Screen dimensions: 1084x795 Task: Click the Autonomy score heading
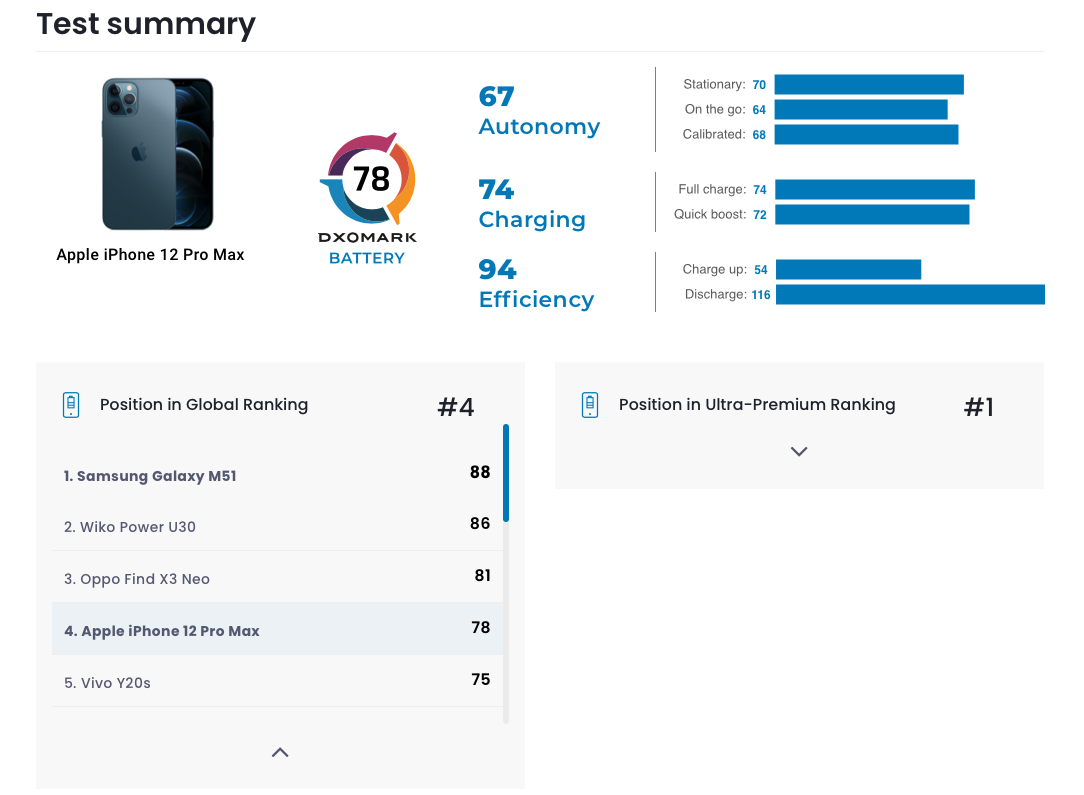(x=539, y=111)
